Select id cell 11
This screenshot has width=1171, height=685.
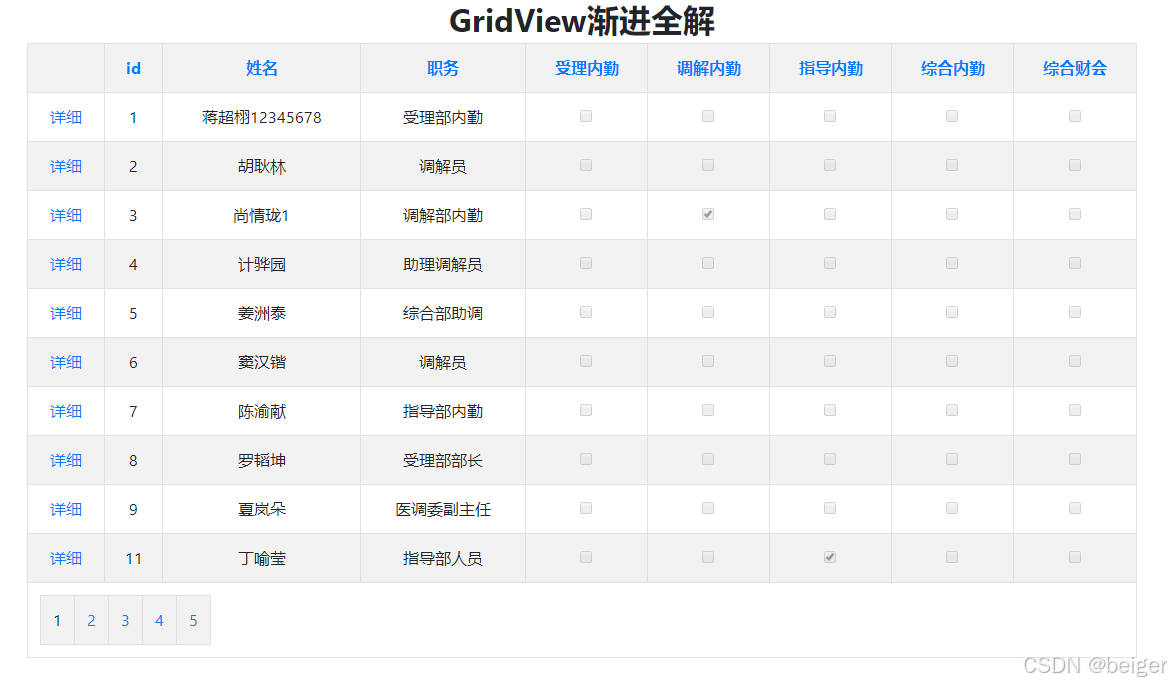pyautogui.click(x=134, y=558)
